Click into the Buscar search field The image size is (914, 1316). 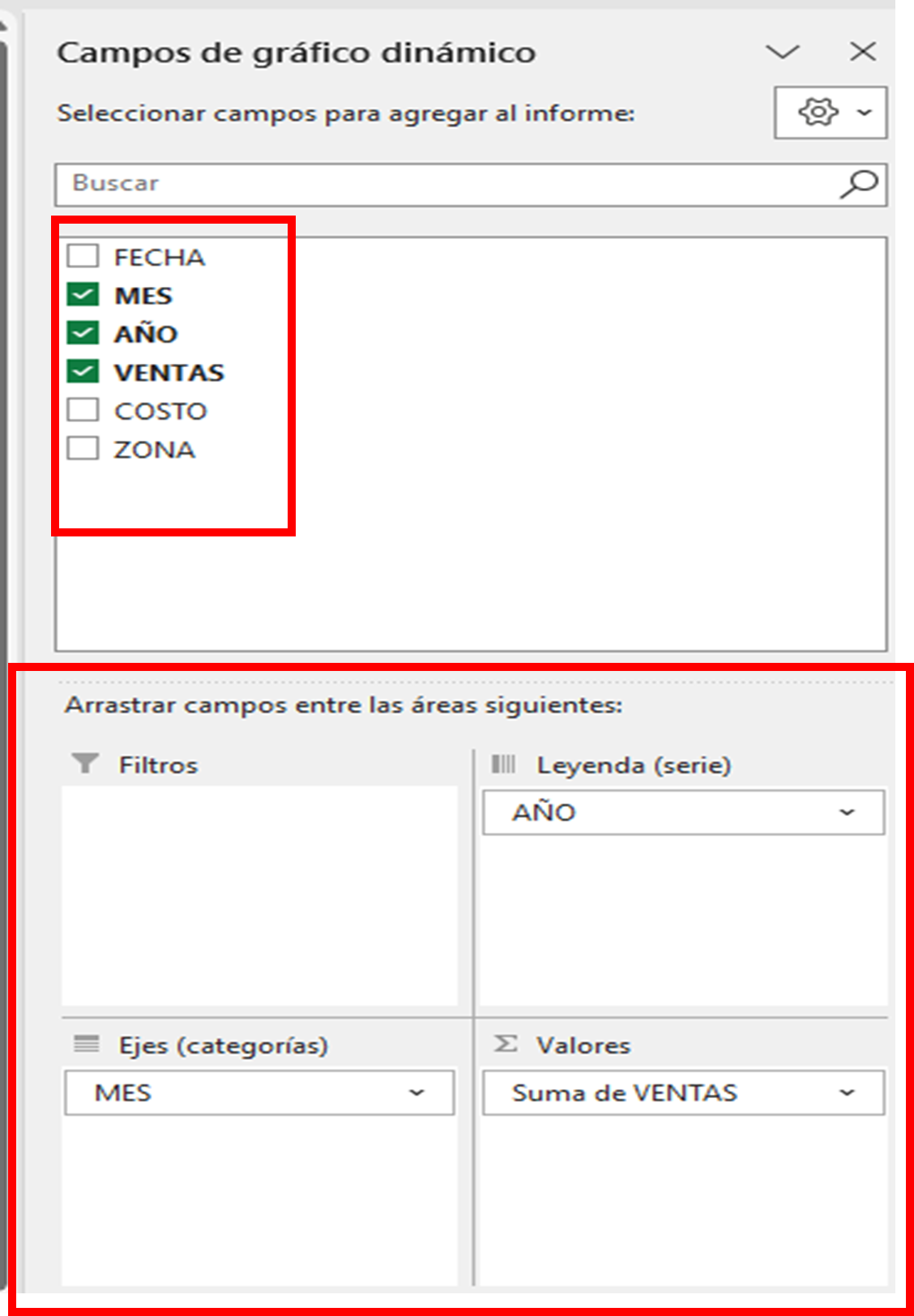(446, 184)
